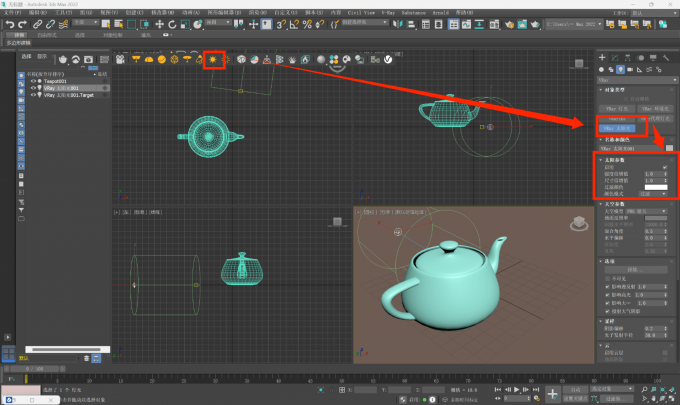Click the Mirror tool icon
Image resolution: width=680 pixels, height=405 pixels.
397,24
